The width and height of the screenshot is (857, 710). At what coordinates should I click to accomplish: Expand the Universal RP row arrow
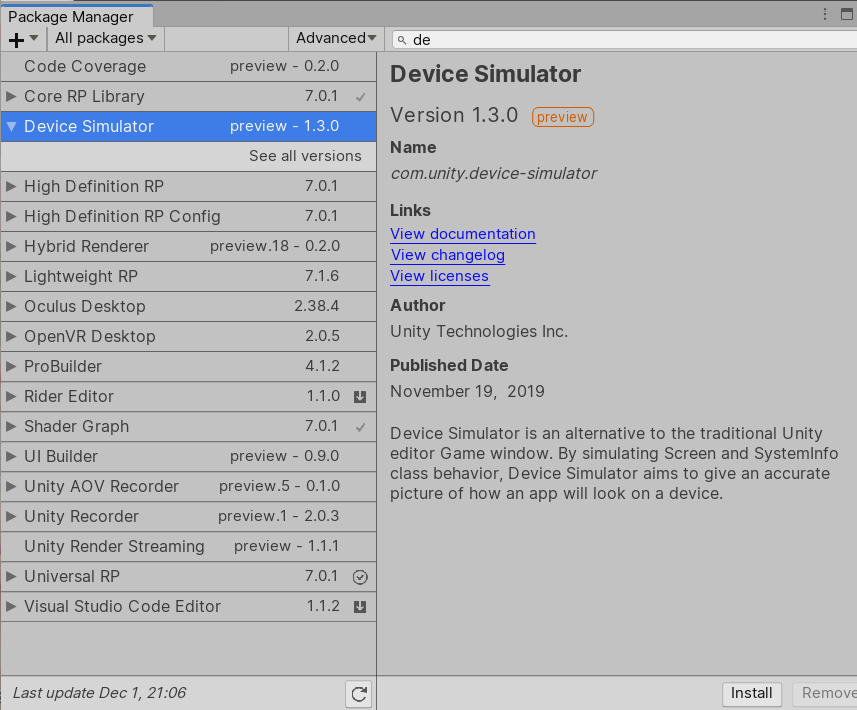point(11,577)
